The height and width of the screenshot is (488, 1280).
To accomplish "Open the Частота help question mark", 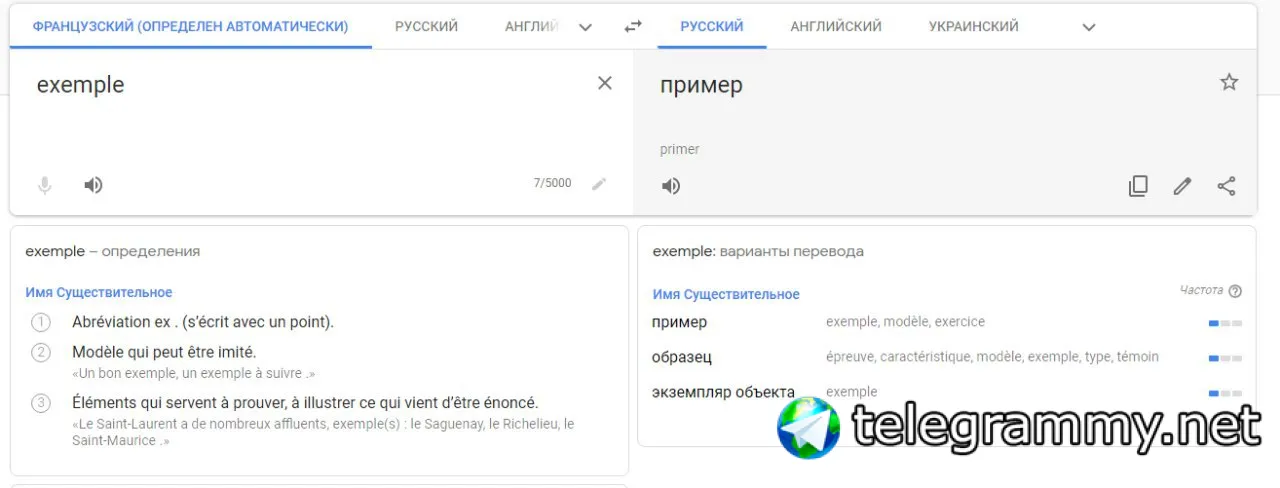I will click(1235, 291).
